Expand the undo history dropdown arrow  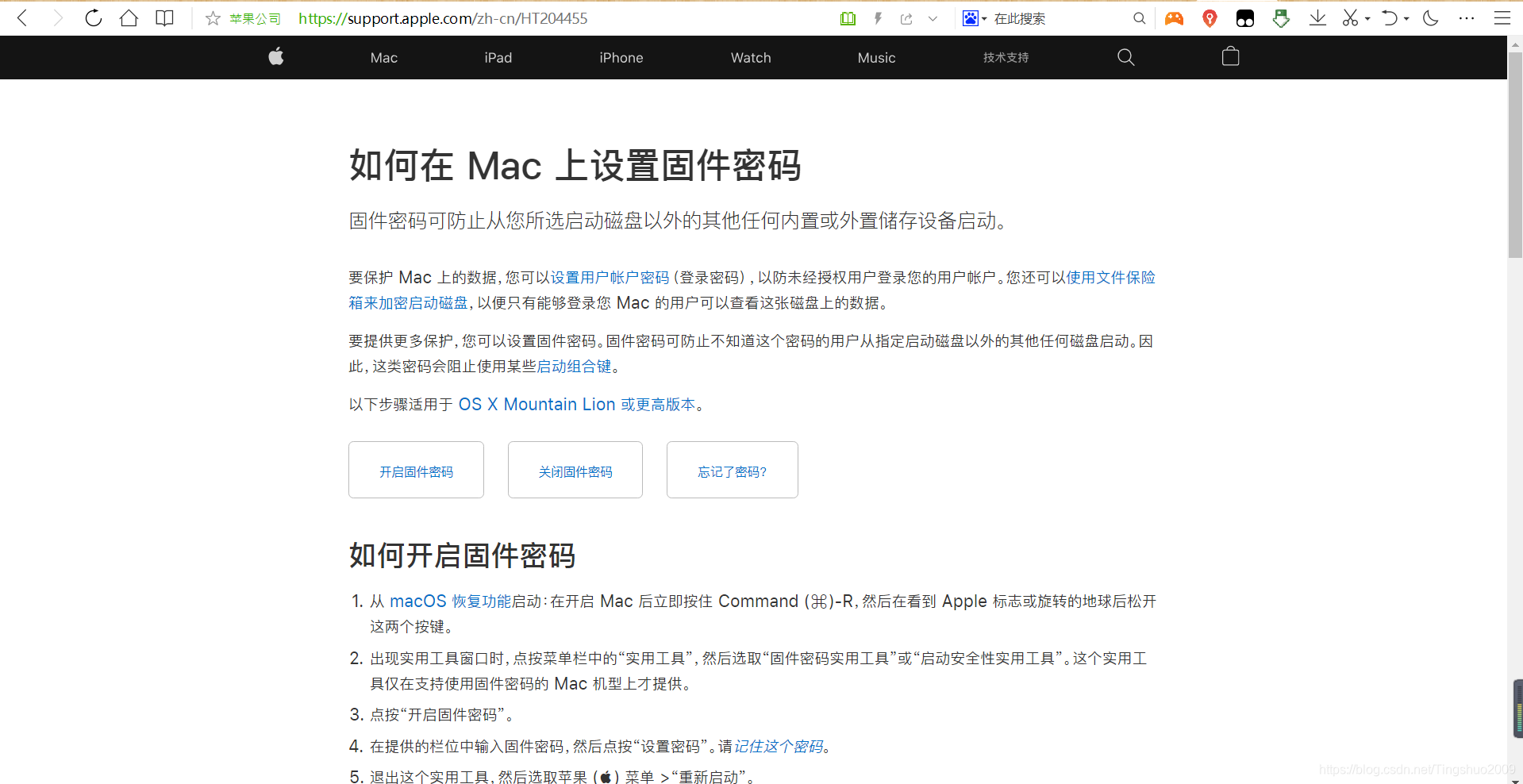coord(1406,19)
